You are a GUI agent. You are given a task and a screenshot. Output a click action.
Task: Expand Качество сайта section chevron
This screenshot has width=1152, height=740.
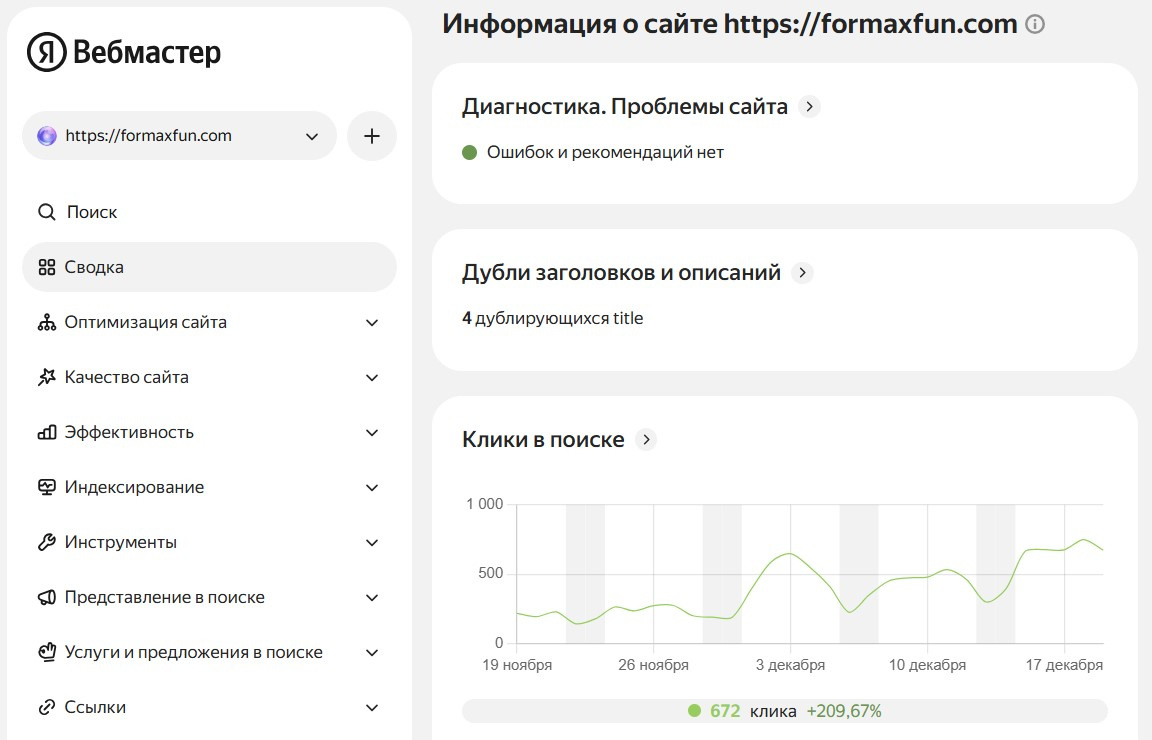point(372,378)
